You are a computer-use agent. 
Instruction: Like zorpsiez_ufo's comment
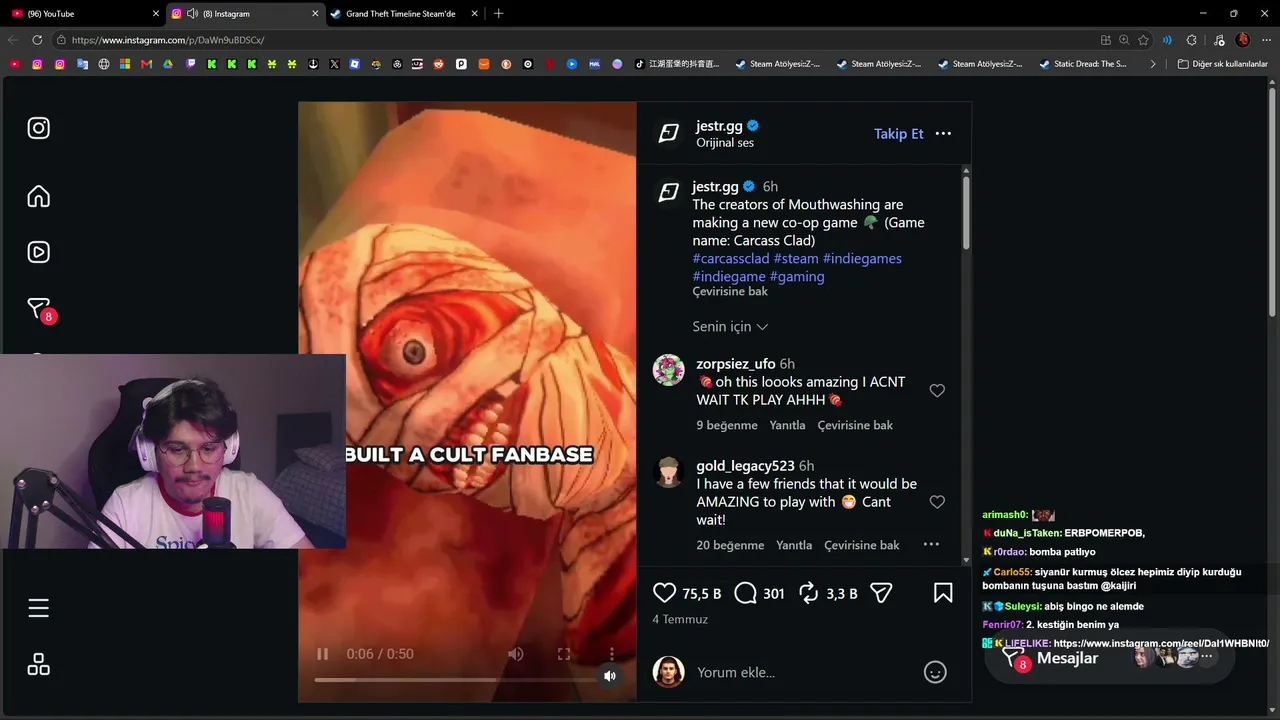[937, 391]
